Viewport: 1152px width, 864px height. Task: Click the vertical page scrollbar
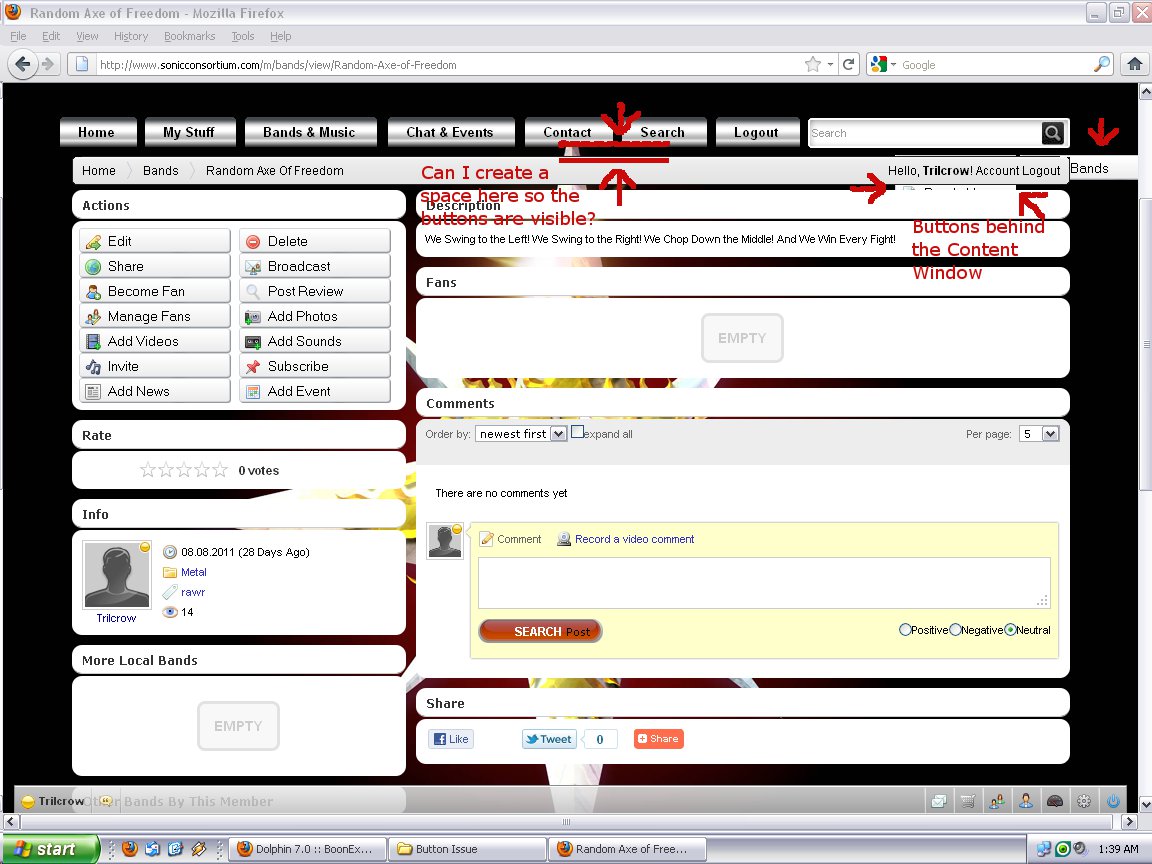point(1144,344)
